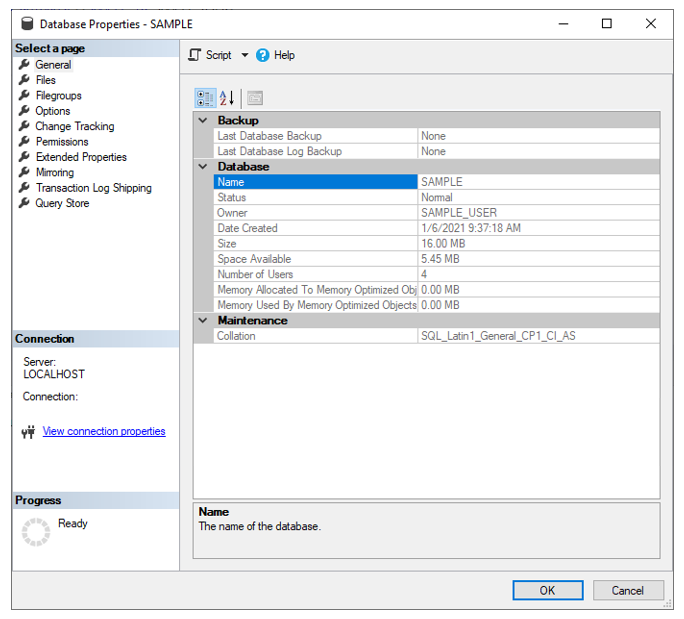This screenshot has height=619, width=684.
Task: Click the Help button label
Action: (284, 55)
